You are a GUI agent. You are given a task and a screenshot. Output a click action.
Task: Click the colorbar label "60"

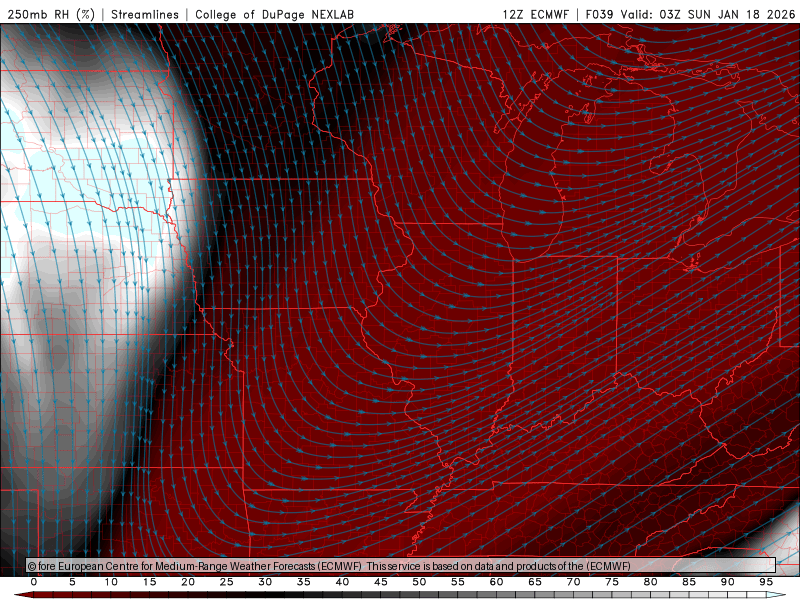(x=496, y=582)
